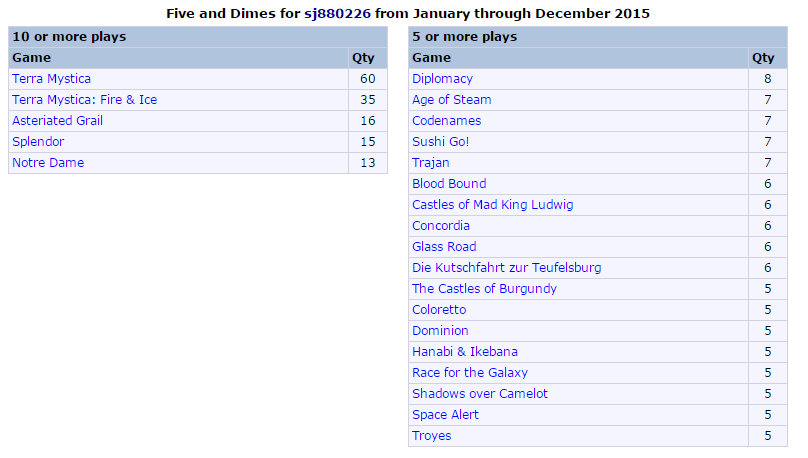Open the Notre Dame game link
This screenshot has height=458, width=808.
coord(48,163)
